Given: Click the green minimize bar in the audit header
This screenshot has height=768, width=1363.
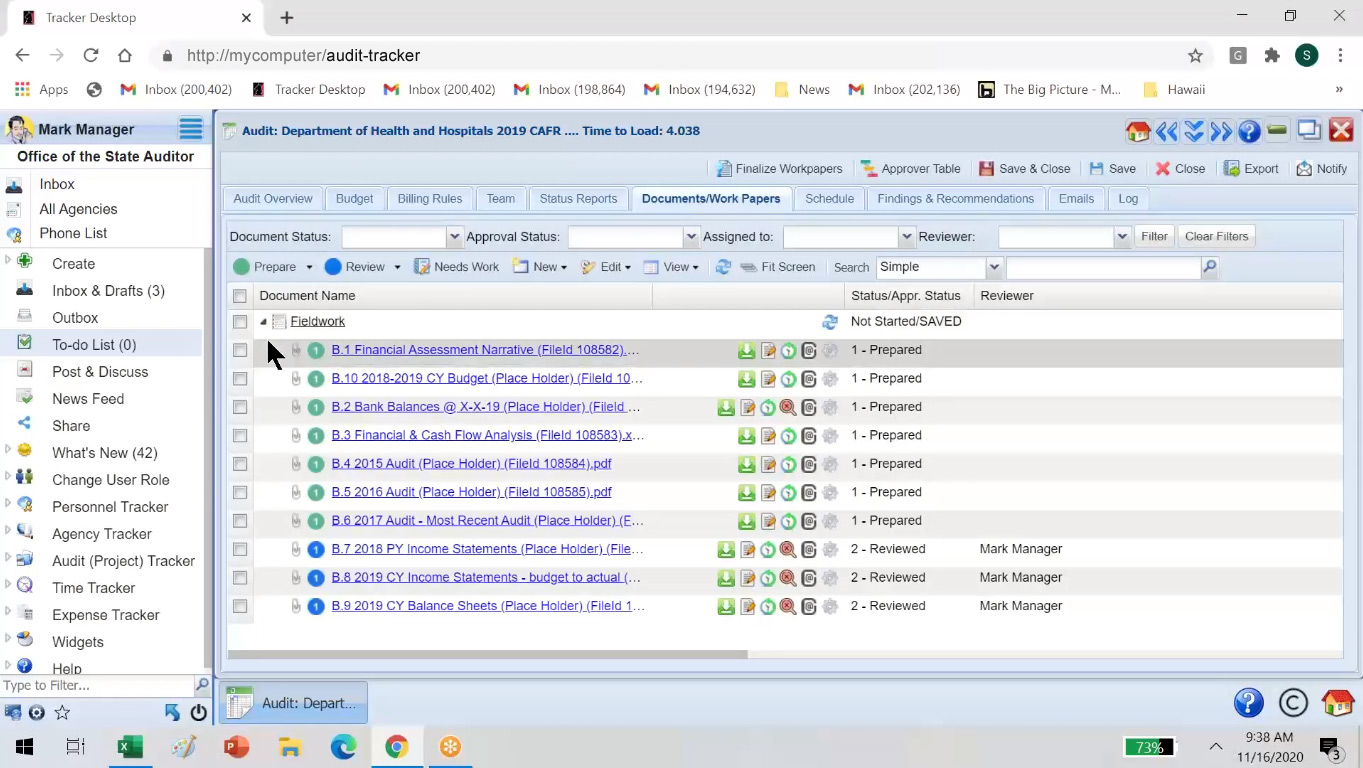Looking at the screenshot, I should (1277, 131).
